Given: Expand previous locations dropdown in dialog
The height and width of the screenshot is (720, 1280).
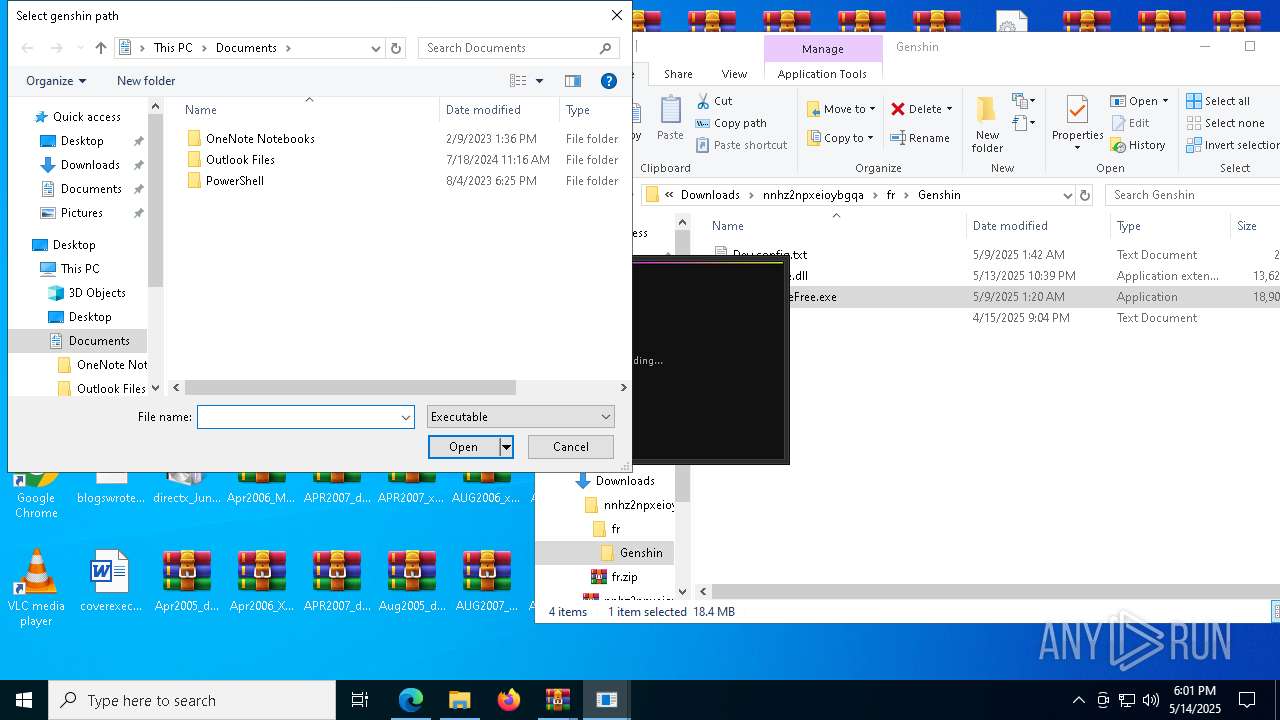Looking at the screenshot, I should click(376, 48).
